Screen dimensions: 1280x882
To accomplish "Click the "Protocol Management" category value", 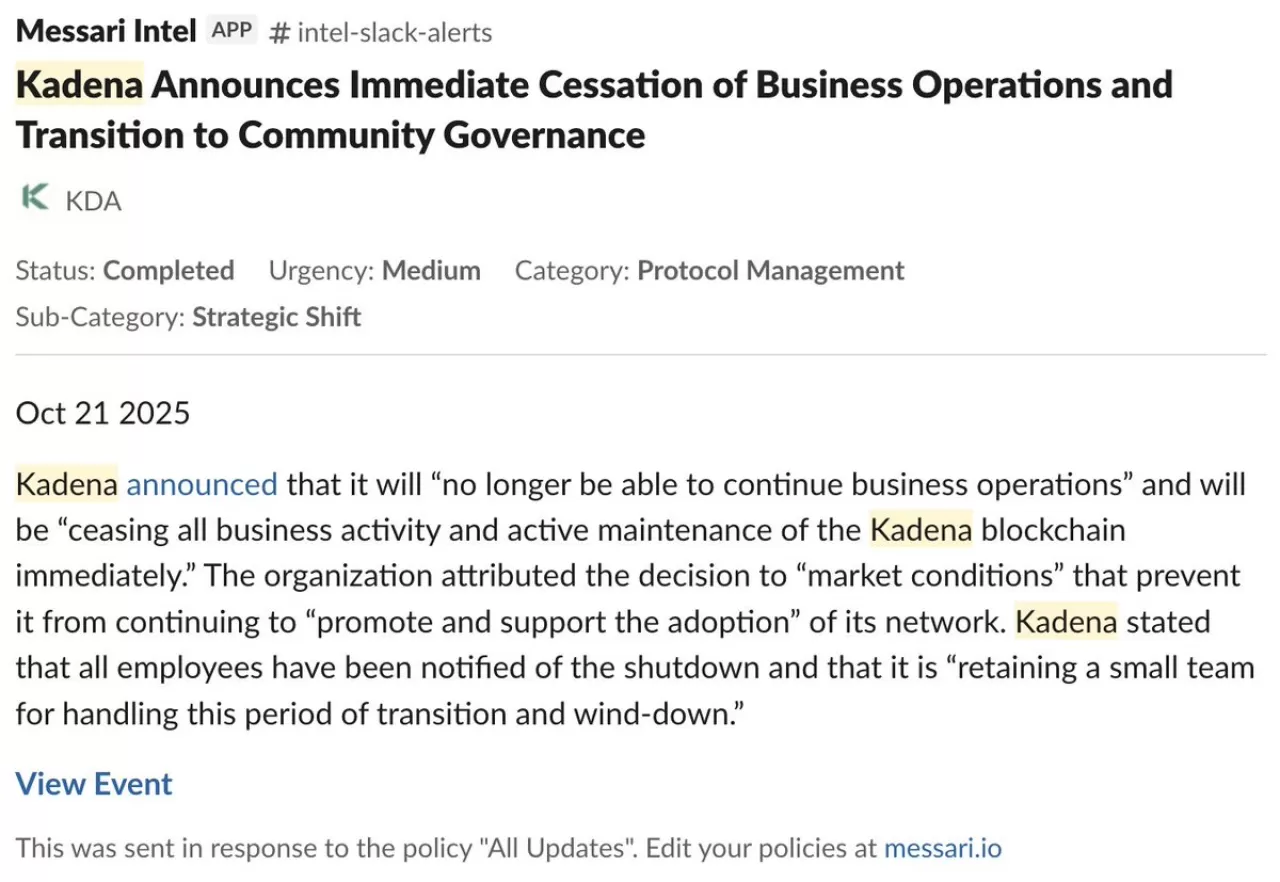I will click(770, 271).
